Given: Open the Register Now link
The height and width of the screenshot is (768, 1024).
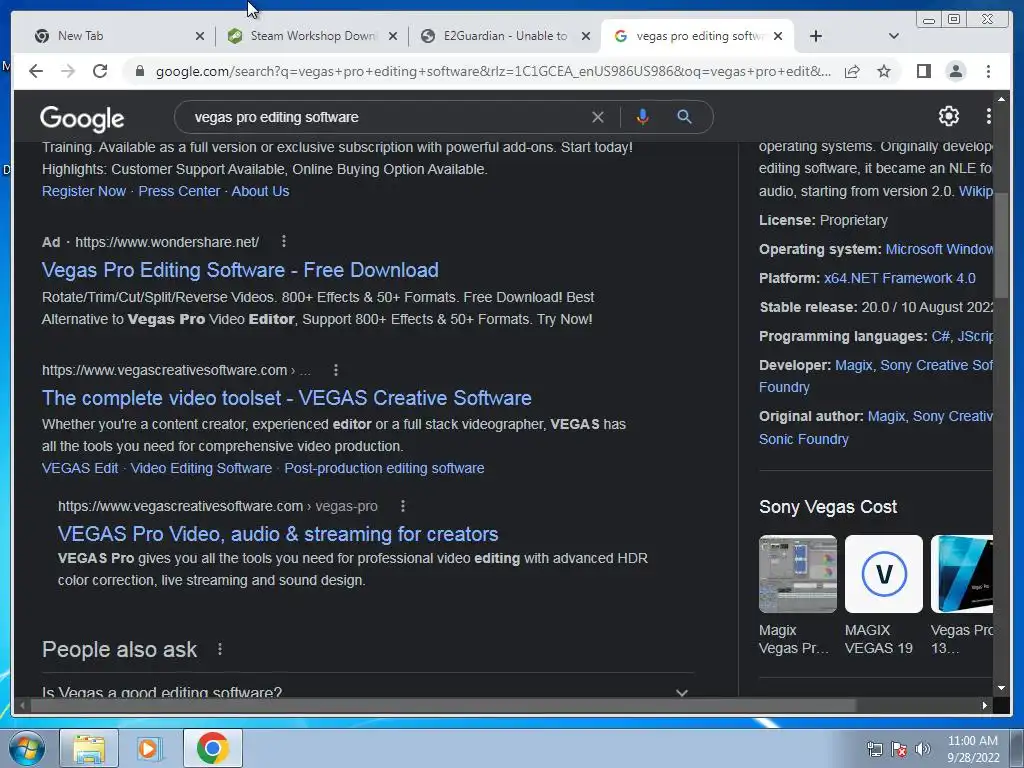Looking at the screenshot, I should 84,191.
